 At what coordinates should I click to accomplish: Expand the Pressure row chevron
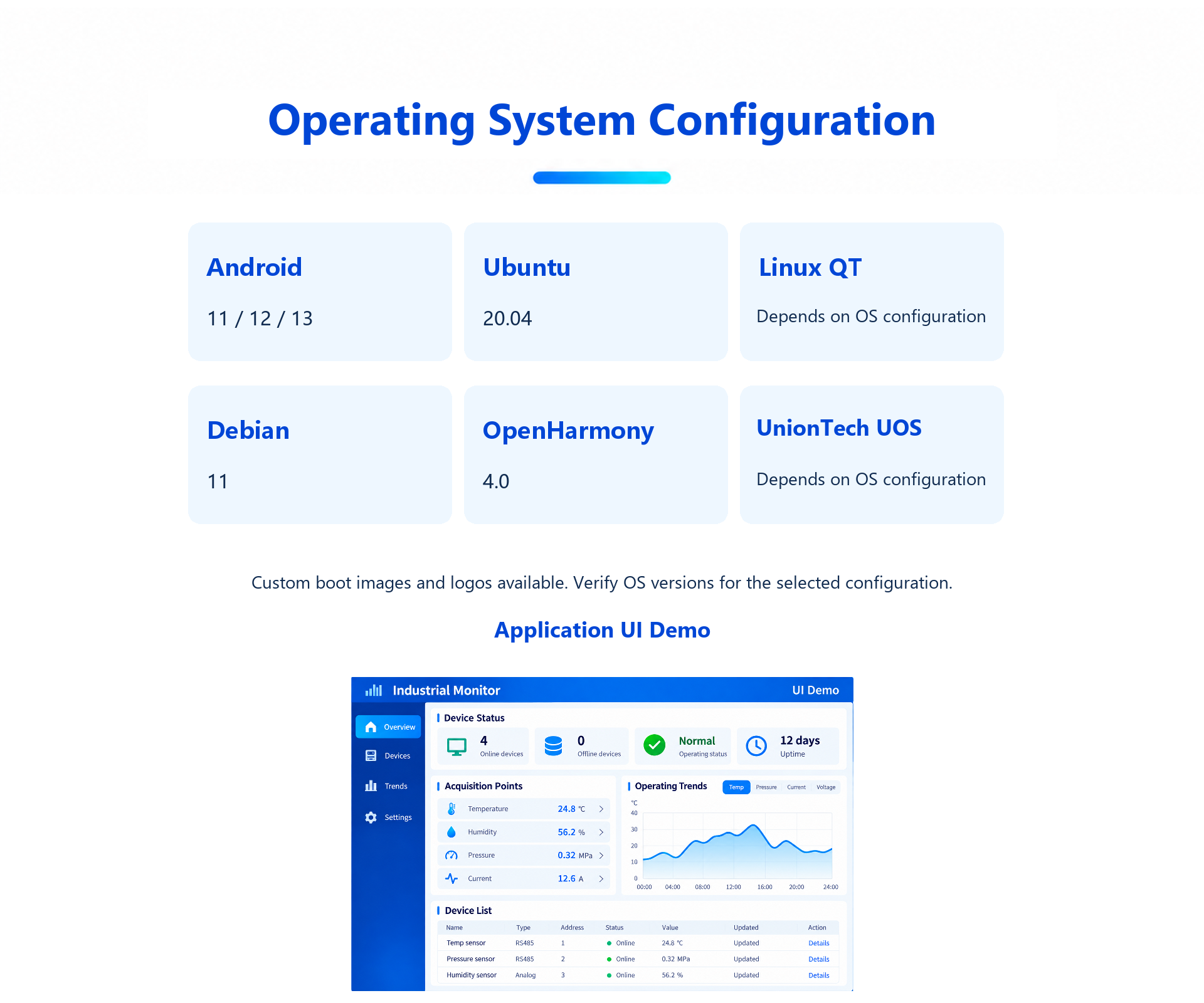[x=601, y=855]
